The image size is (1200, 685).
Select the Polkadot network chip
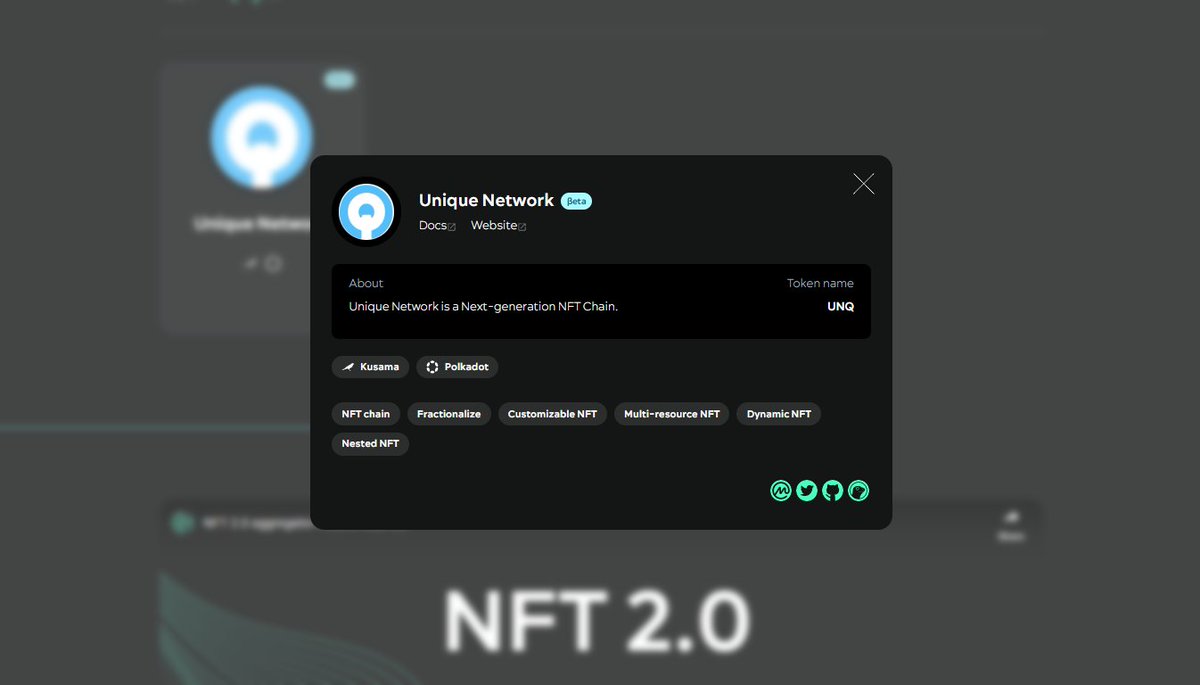457,367
